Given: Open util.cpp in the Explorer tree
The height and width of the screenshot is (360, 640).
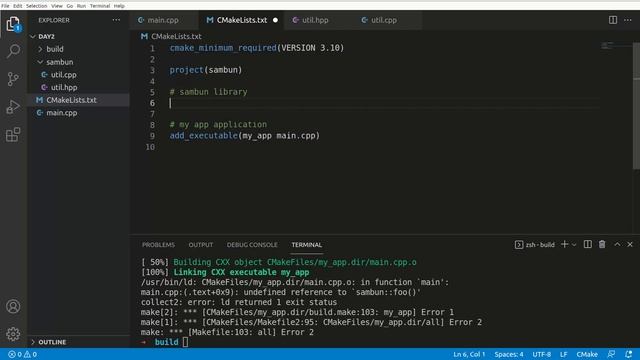Looking at the screenshot, I should 64,75.
